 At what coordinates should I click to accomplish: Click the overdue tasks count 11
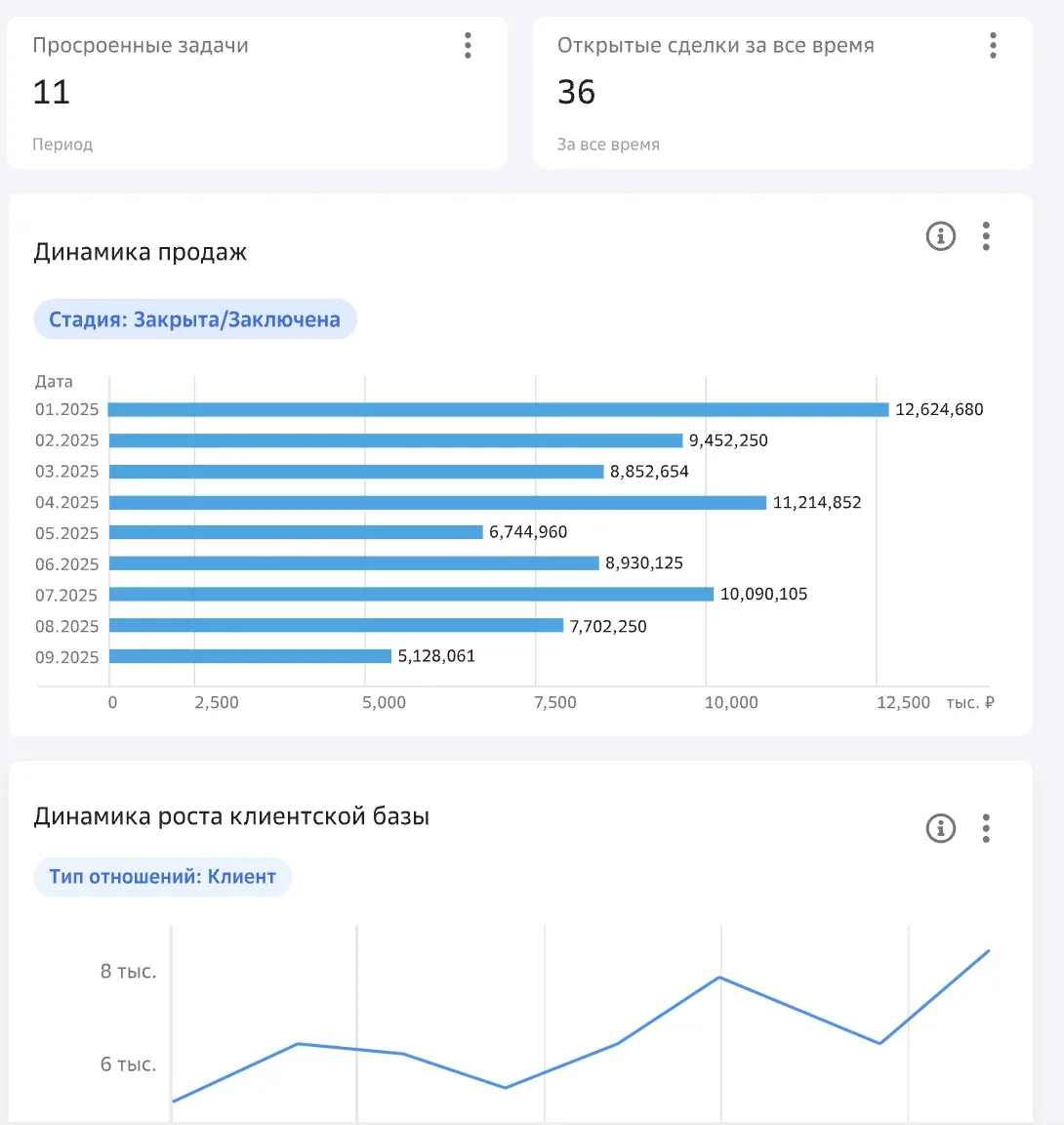[52, 93]
